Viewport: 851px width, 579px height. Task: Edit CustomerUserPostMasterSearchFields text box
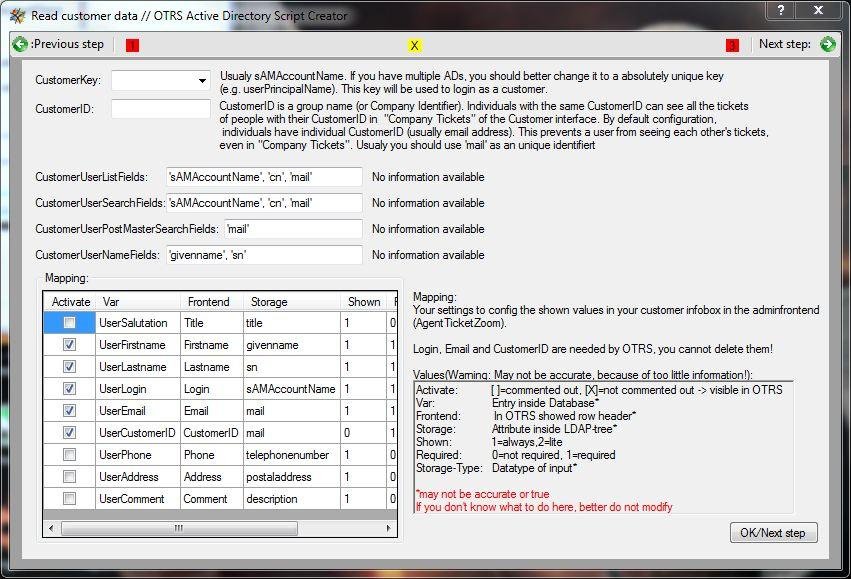(294, 229)
